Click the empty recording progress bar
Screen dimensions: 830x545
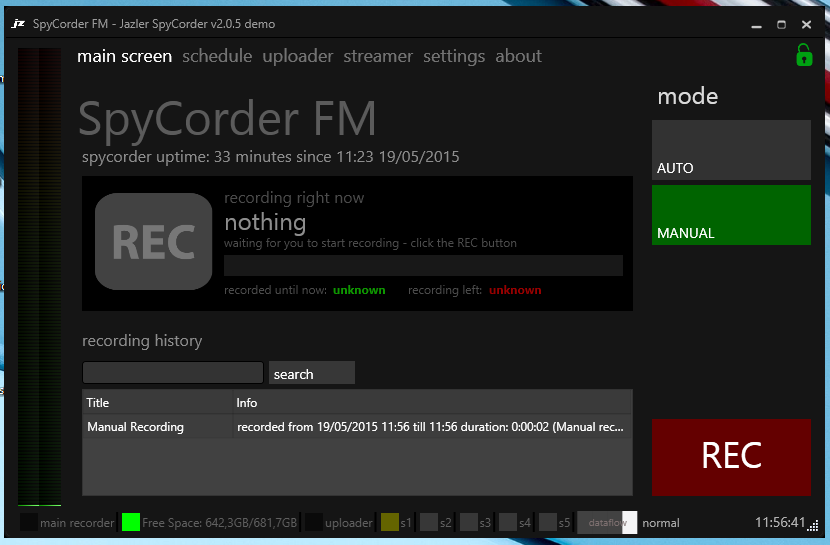click(423, 265)
